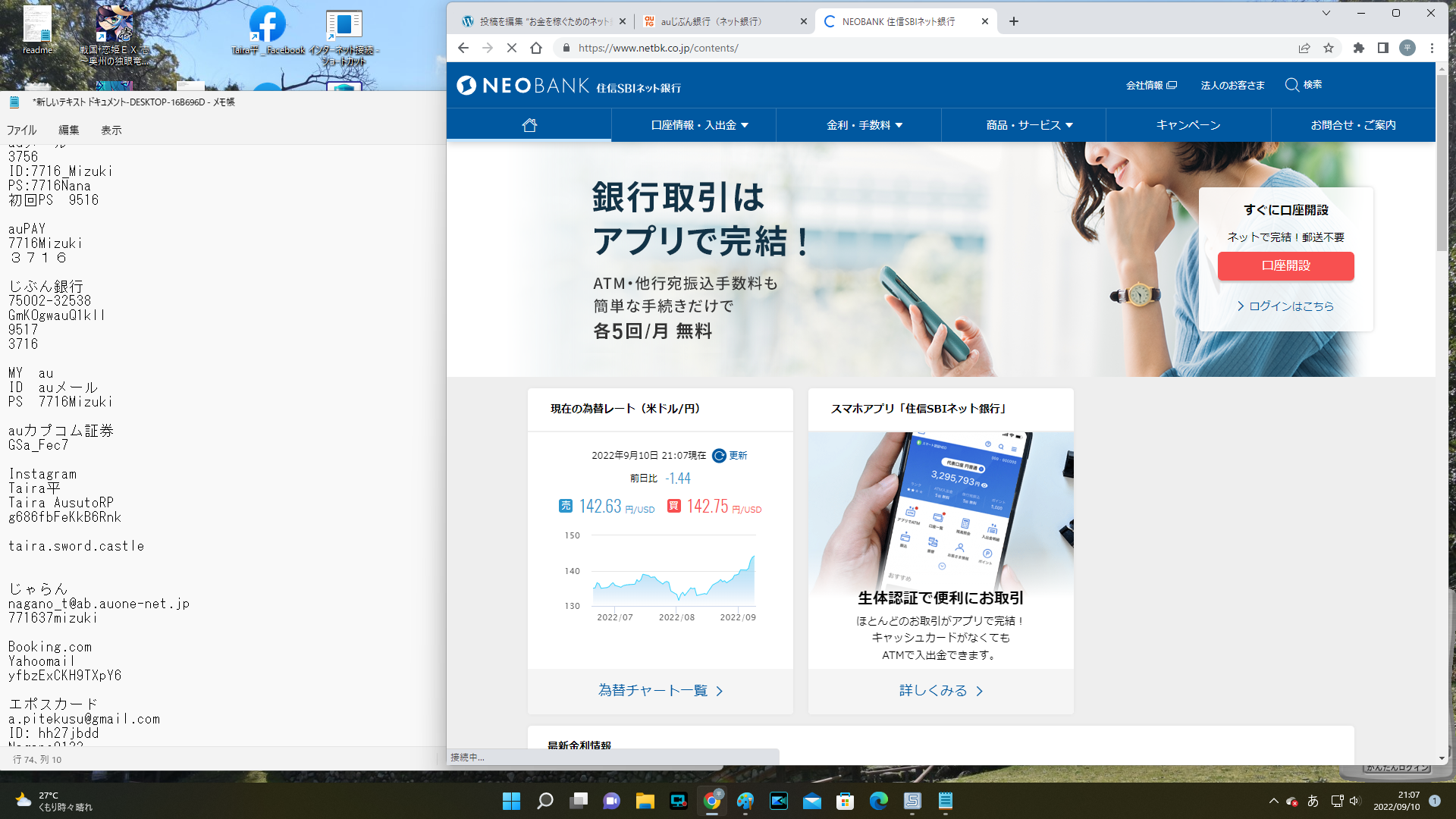Viewport: 1456px width, 819px height.
Task: Switch to the auじぶん銀行 browser tab
Action: [x=711, y=21]
